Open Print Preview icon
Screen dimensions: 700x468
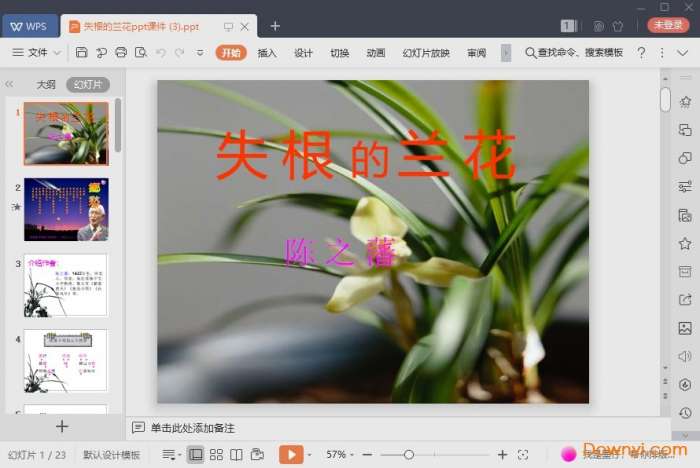141,53
